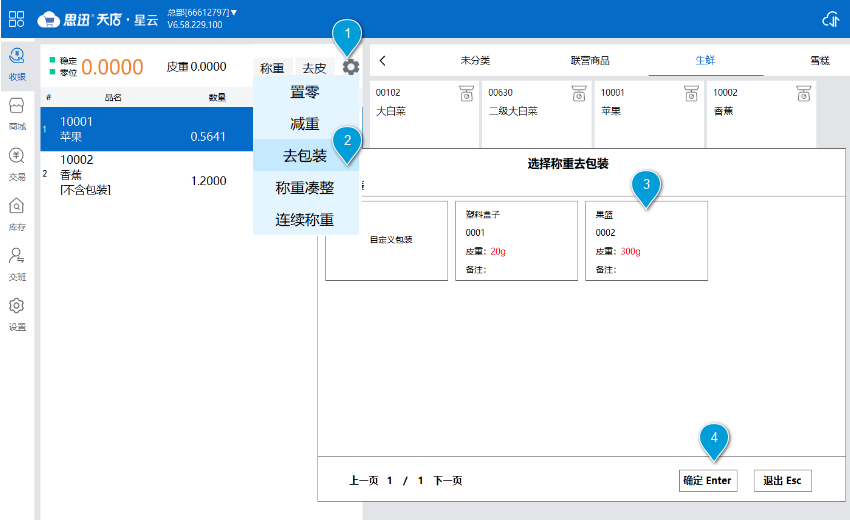This screenshot has width=850, height=520.
Task: Click the 品名 column header
Action: click(x=113, y=98)
